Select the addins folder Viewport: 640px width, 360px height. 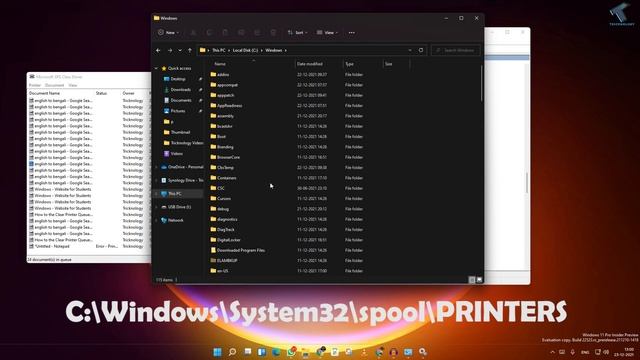pyautogui.click(x=223, y=74)
